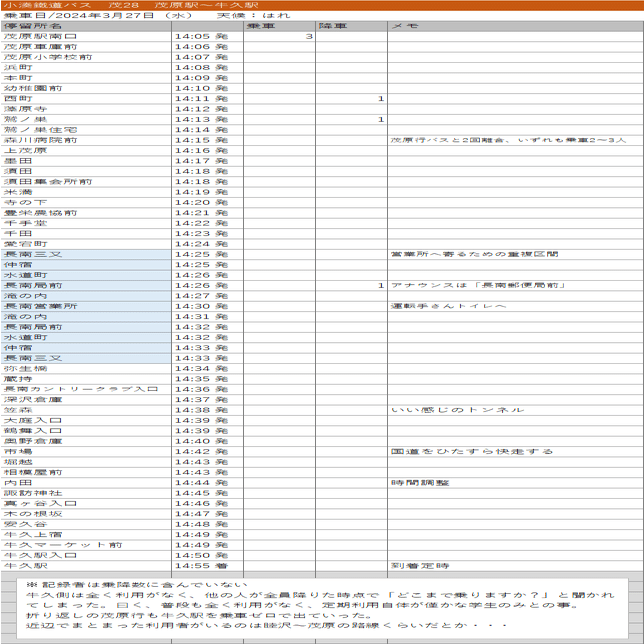Click the memo '国道をひたすら快走する'
The height and width of the screenshot is (644, 644).
coord(472,451)
